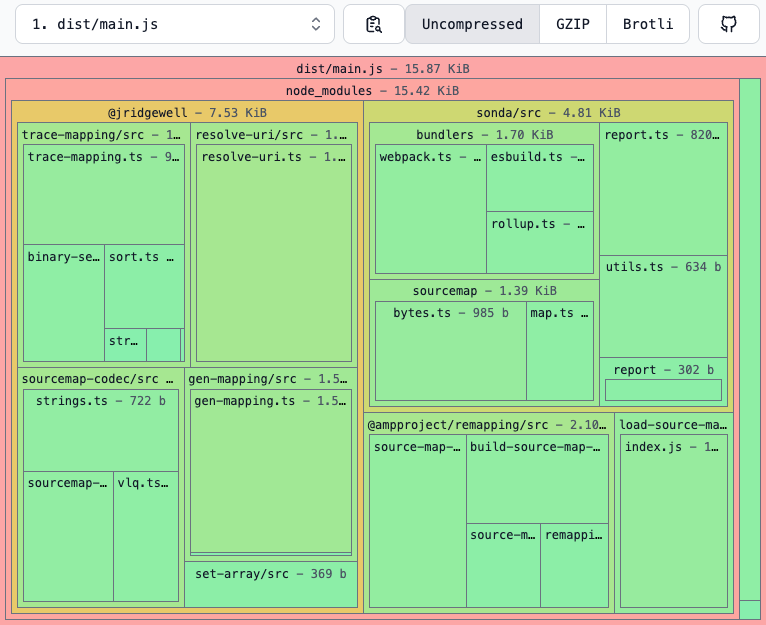Click the trace-mapping.ts tile
This screenshot has height=625, width=766.
point(104,194)
